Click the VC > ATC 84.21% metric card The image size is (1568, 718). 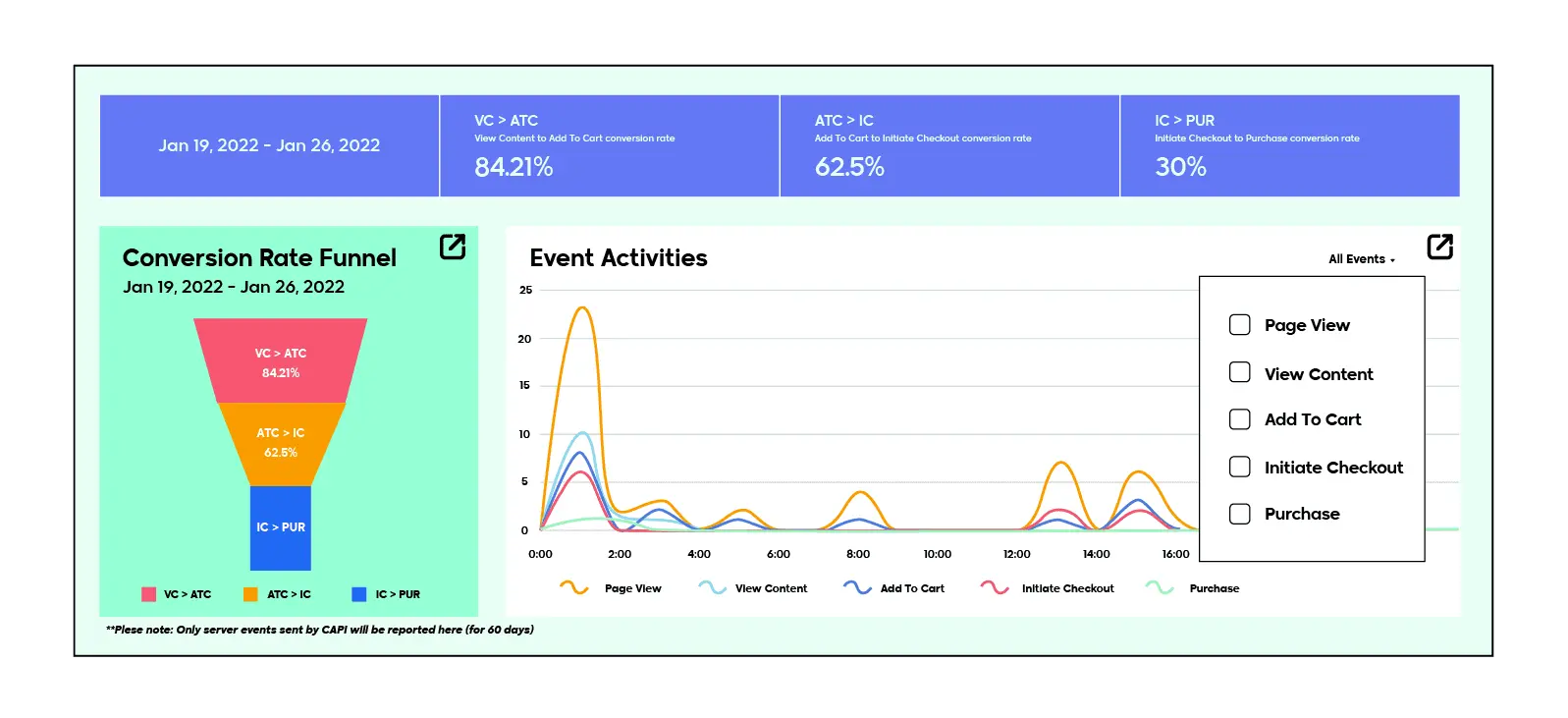(x=609, y=145)
